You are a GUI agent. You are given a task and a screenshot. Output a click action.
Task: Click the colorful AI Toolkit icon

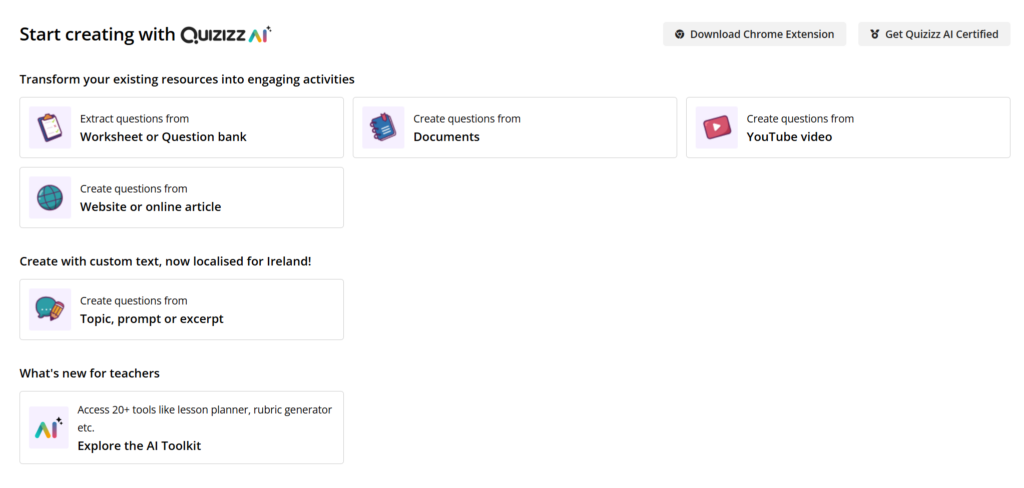coord(49,428)
